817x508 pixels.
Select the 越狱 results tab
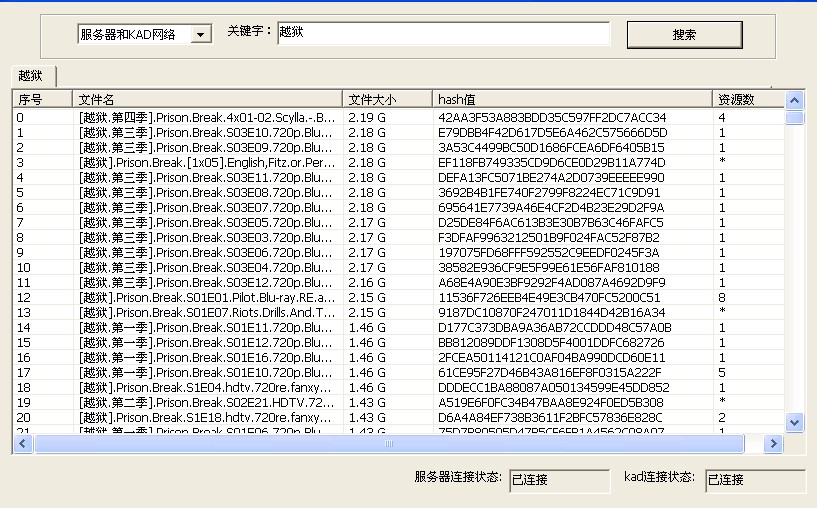(33, 76)
